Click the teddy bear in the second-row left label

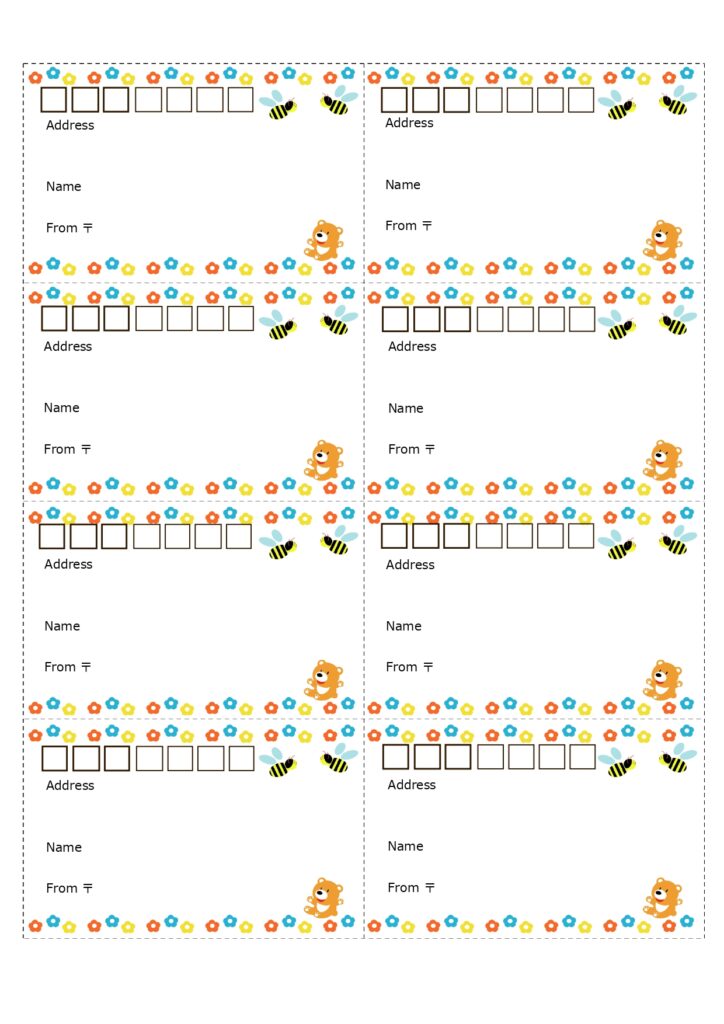click(x=323, y=460)
